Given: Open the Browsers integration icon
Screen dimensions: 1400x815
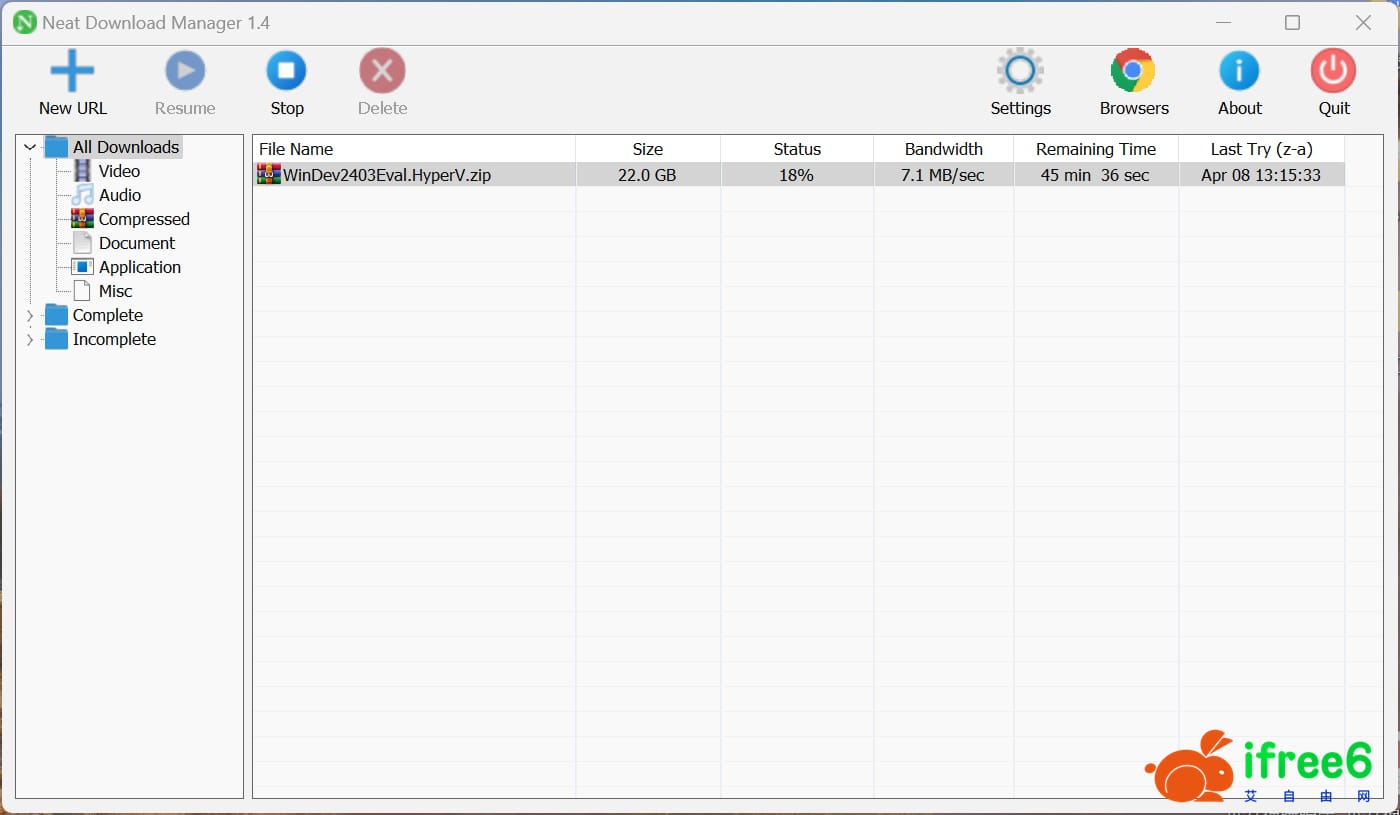Looking at the screenshot, I should [1133, 71].
